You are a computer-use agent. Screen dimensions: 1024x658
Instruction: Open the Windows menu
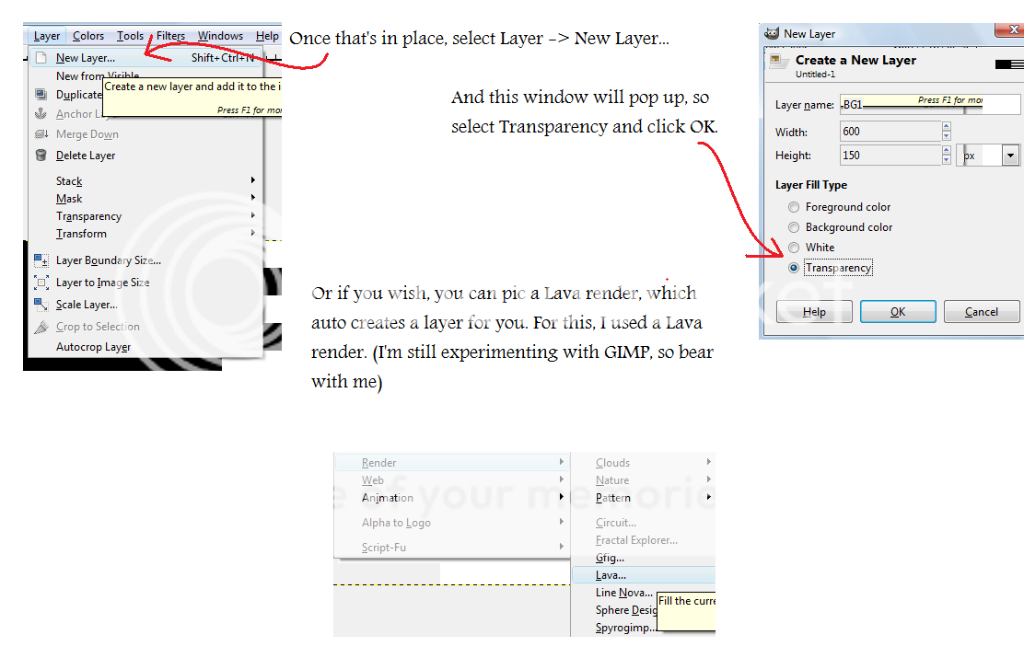(x=220, y=35)
